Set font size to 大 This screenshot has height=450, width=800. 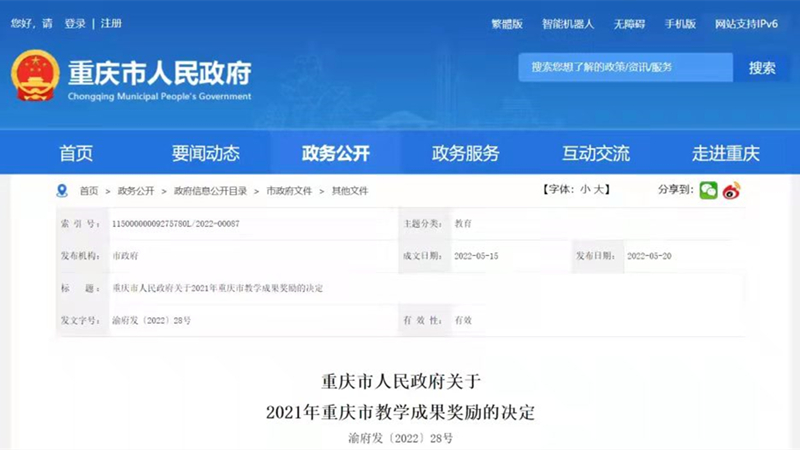pyautogui.click(x=598, y=189)
